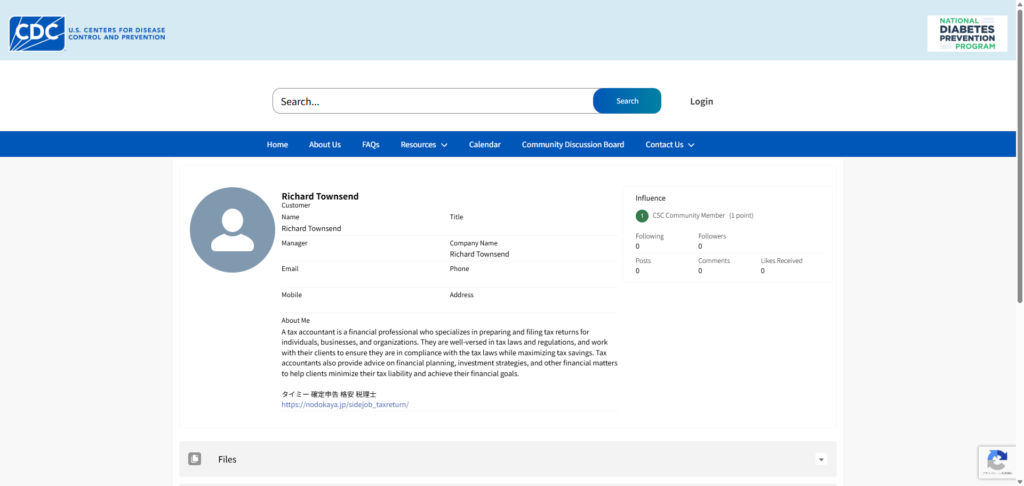This screenshot has width=1024, height=486.
Task: Go to the Home page
Action: pos(277,145)
